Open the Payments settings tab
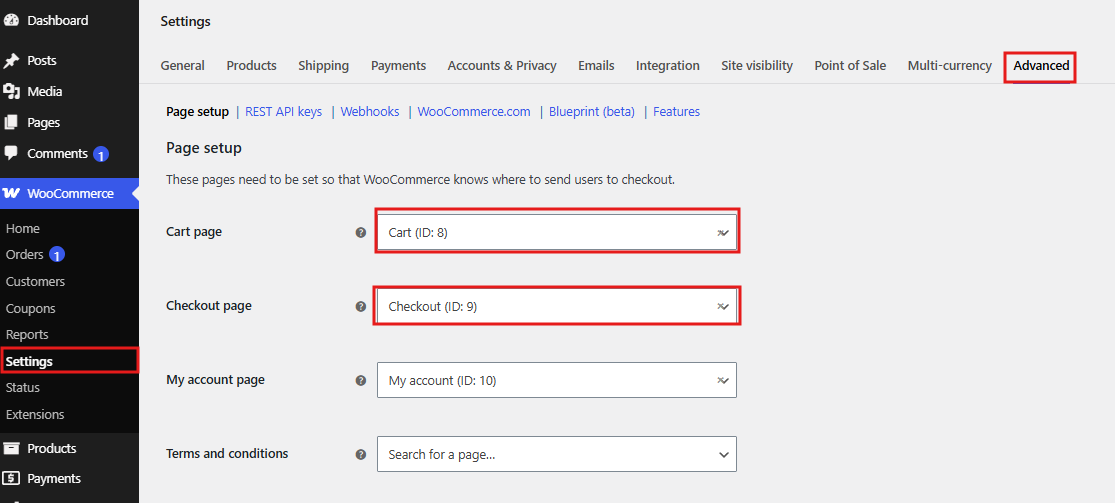Screen dimensions: 1115x503 coord(398,65)
